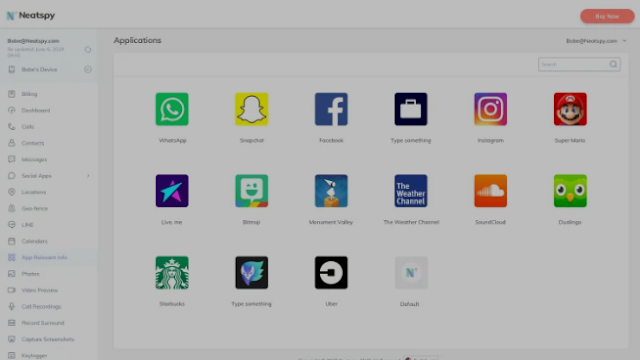
Task: Click the pin icon for Locations
Action: pos(11,192)
